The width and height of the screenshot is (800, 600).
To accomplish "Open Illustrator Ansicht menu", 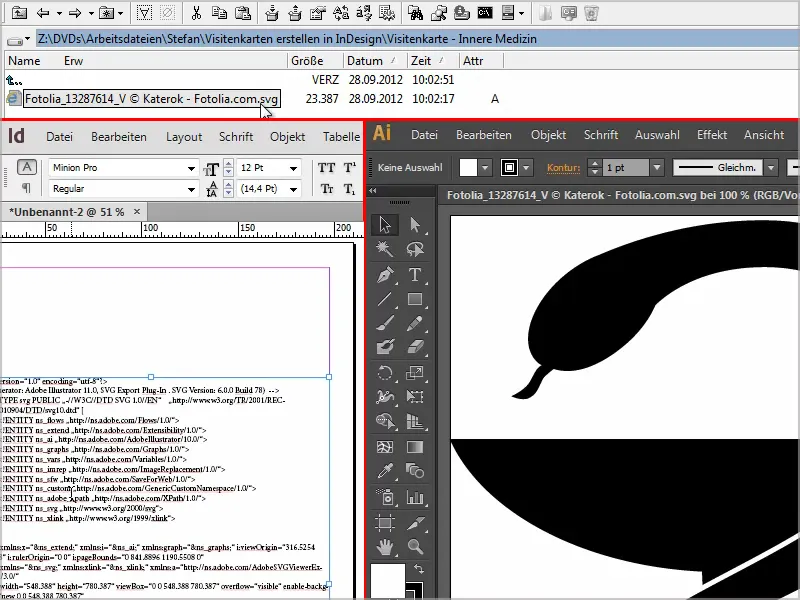I will pyautogui.click(x=764, y=135).
